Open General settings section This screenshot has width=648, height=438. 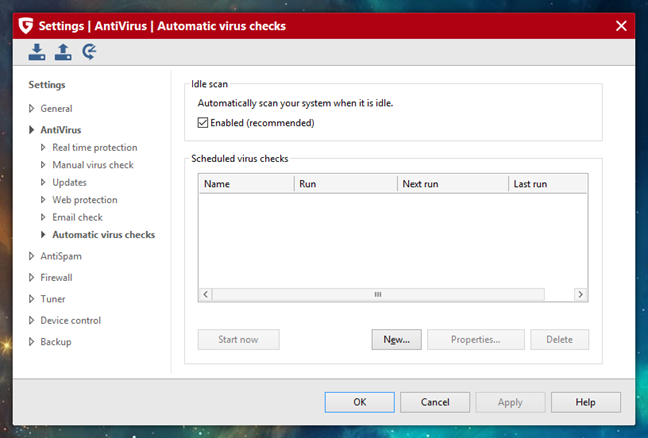pos(56,109)
